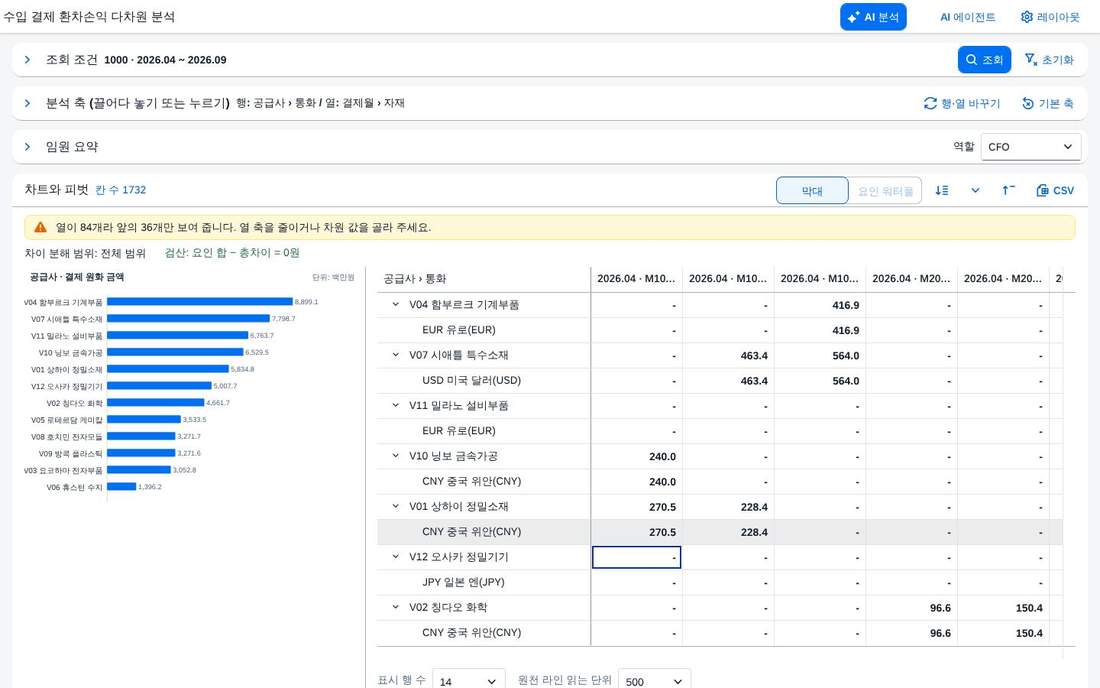Collapse V11 밀라노 설비부품 row

coord(395,405)
